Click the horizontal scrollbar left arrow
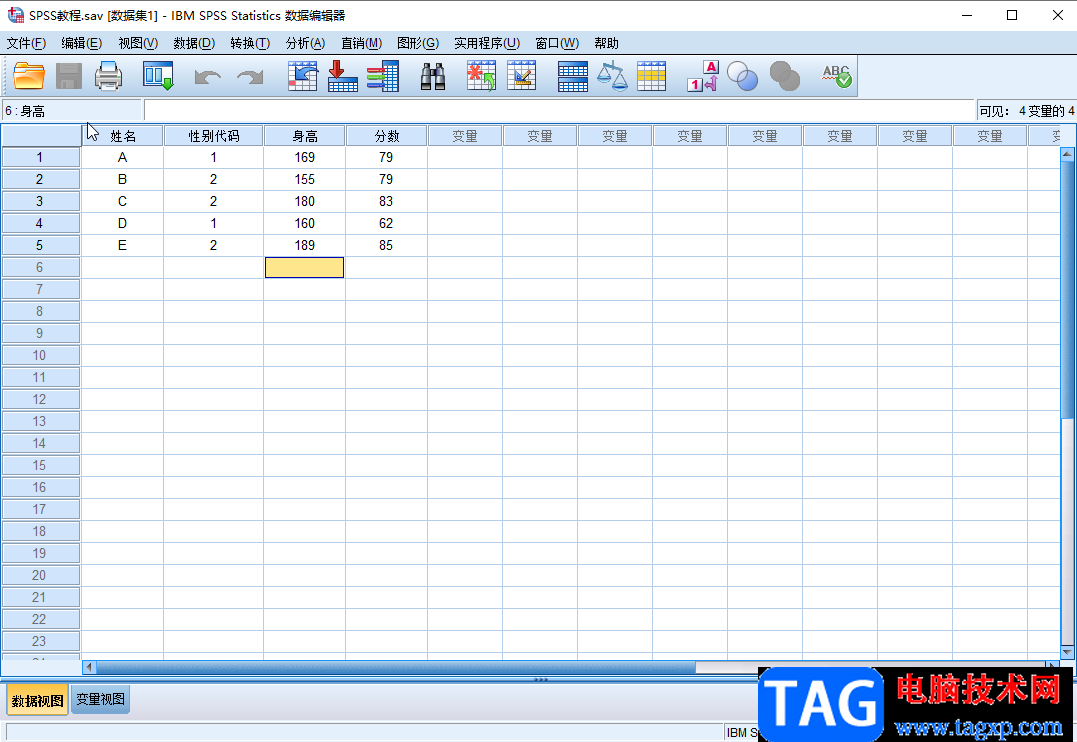 89,667
